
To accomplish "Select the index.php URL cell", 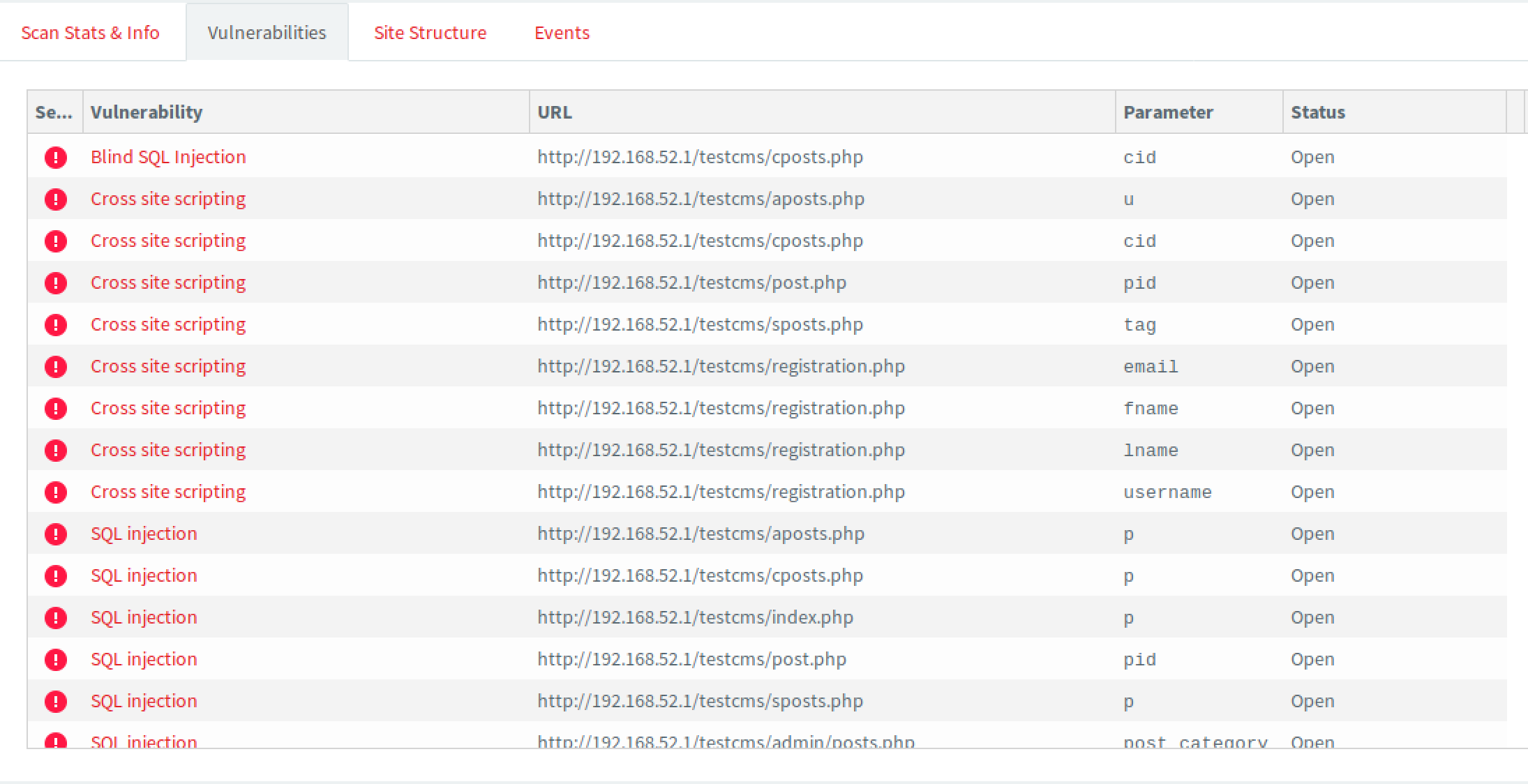I will [695, 617].
